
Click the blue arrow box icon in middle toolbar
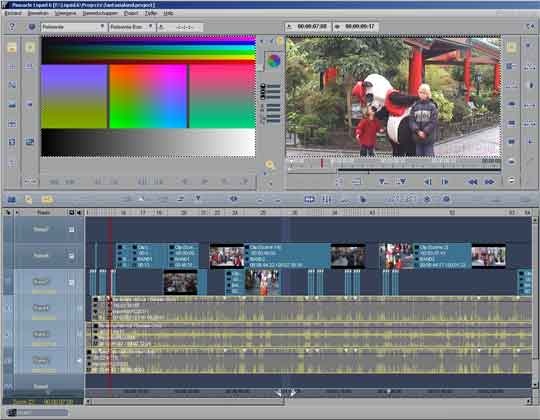(x=309, y=199)
